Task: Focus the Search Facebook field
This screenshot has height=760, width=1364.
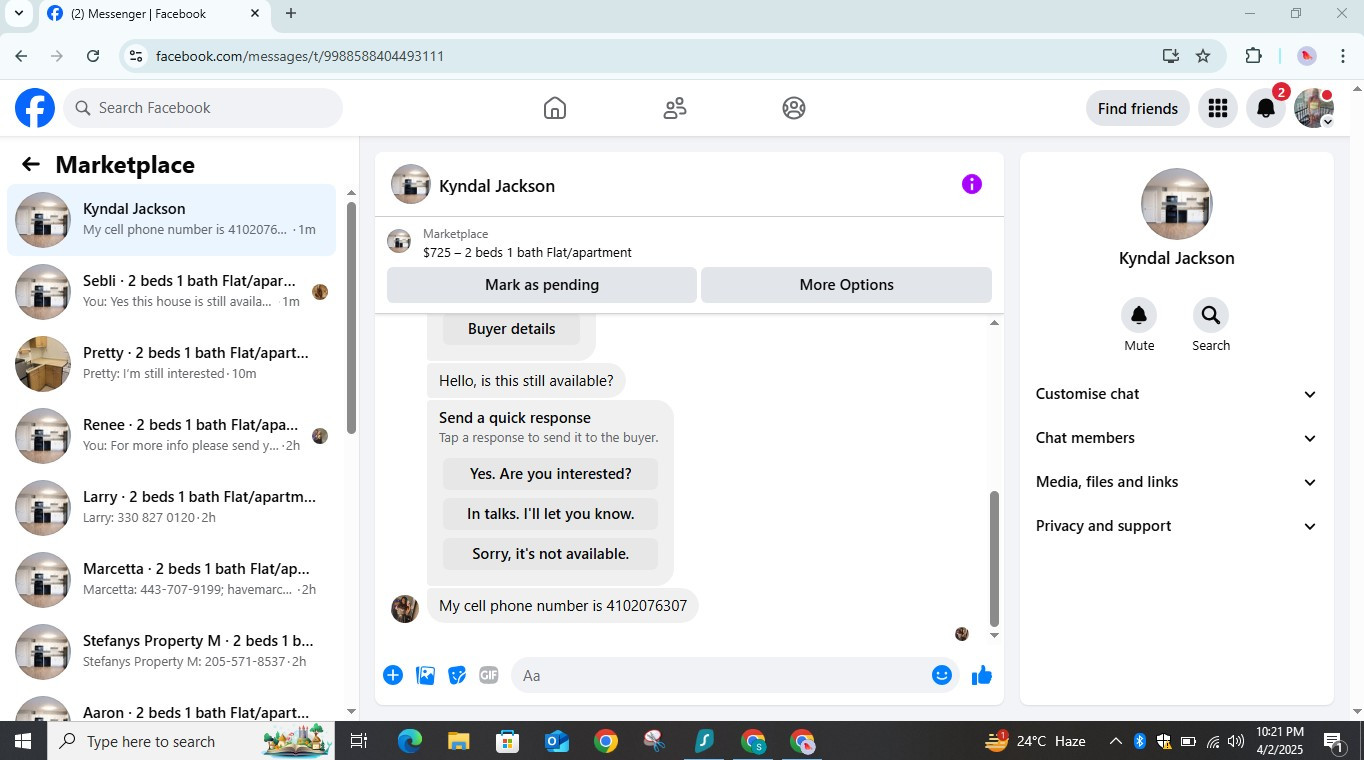Action: tap(203, 108)
